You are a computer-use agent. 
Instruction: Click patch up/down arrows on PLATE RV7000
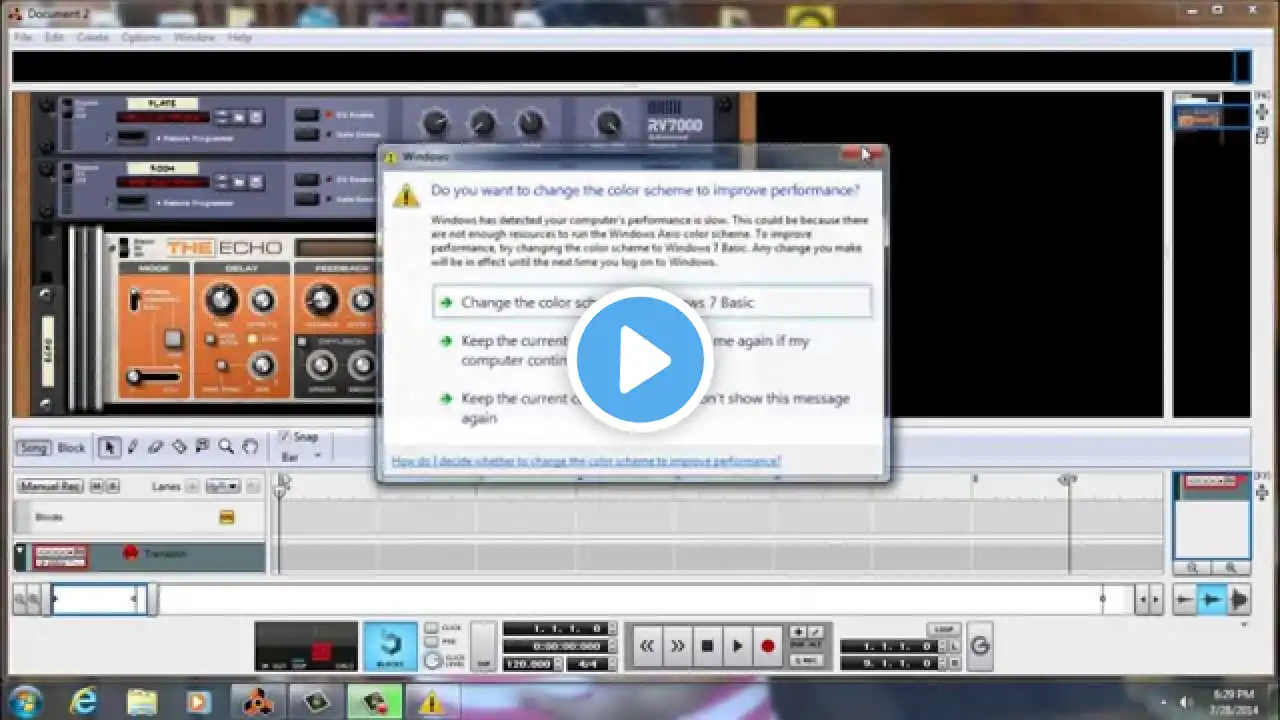click(221, 117)
